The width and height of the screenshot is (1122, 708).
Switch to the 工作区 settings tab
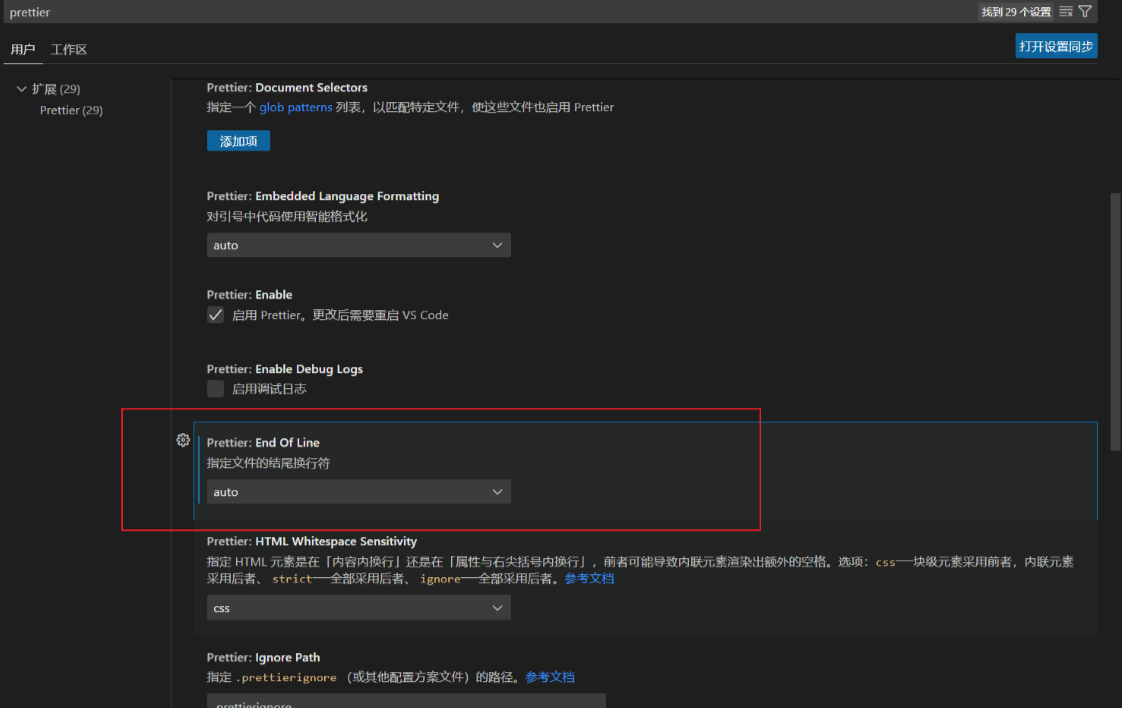(x=69, y=49)
